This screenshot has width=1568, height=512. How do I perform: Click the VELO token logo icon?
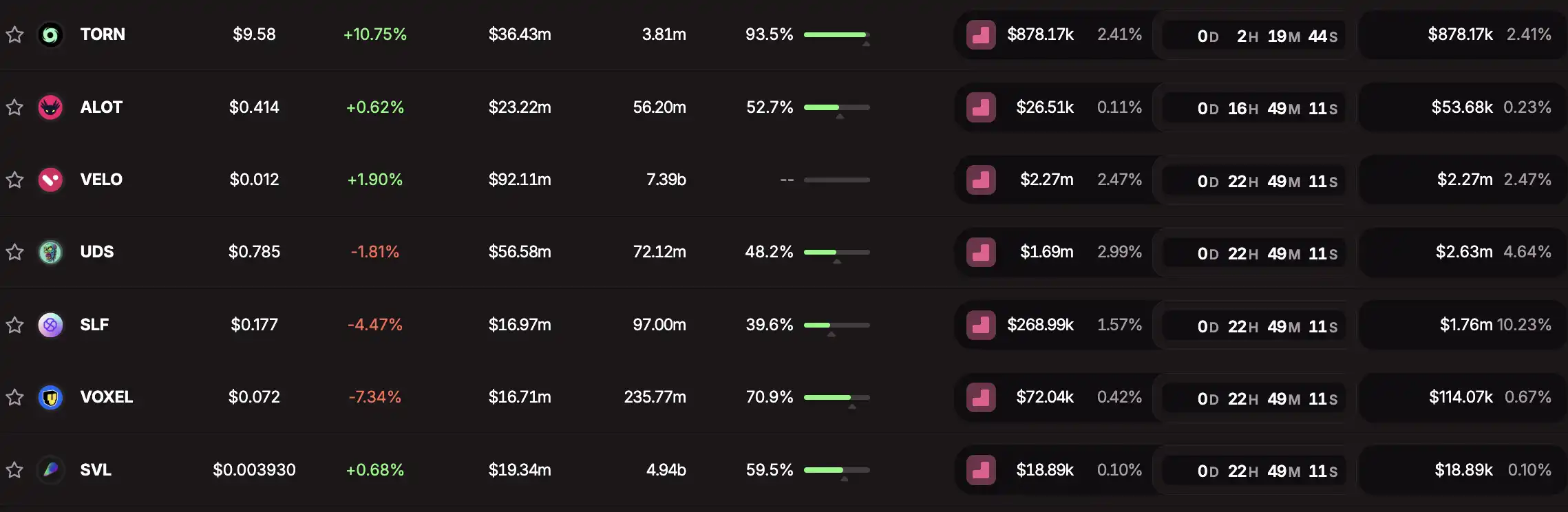(50, 180)
